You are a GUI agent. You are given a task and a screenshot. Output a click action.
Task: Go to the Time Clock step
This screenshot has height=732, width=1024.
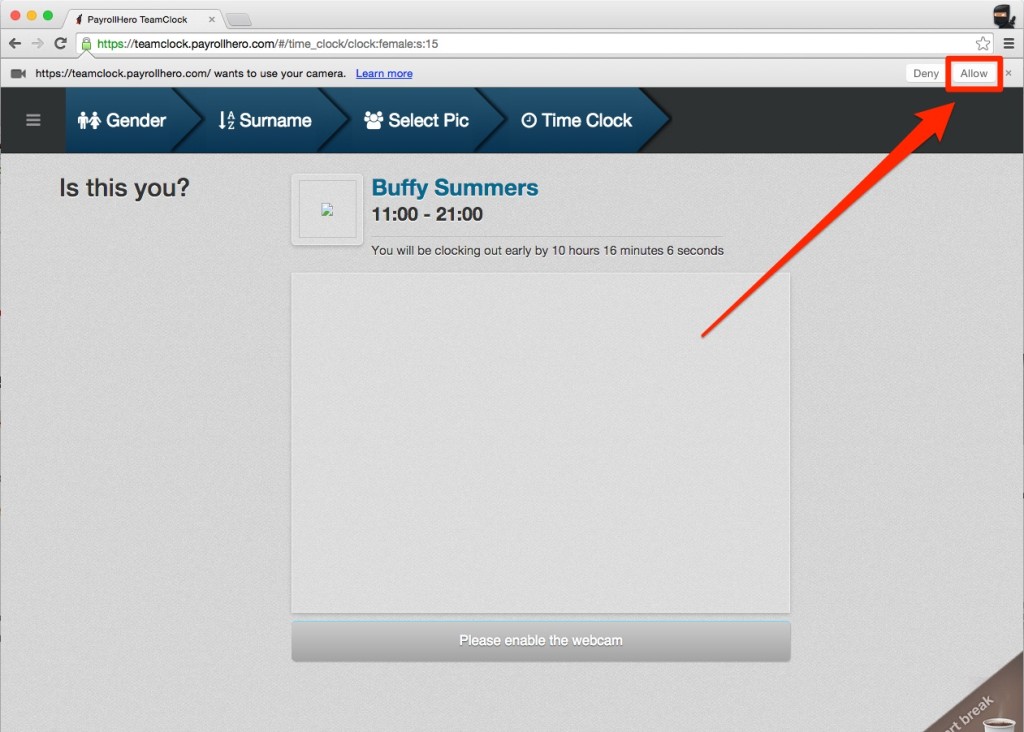click(577, 120)
